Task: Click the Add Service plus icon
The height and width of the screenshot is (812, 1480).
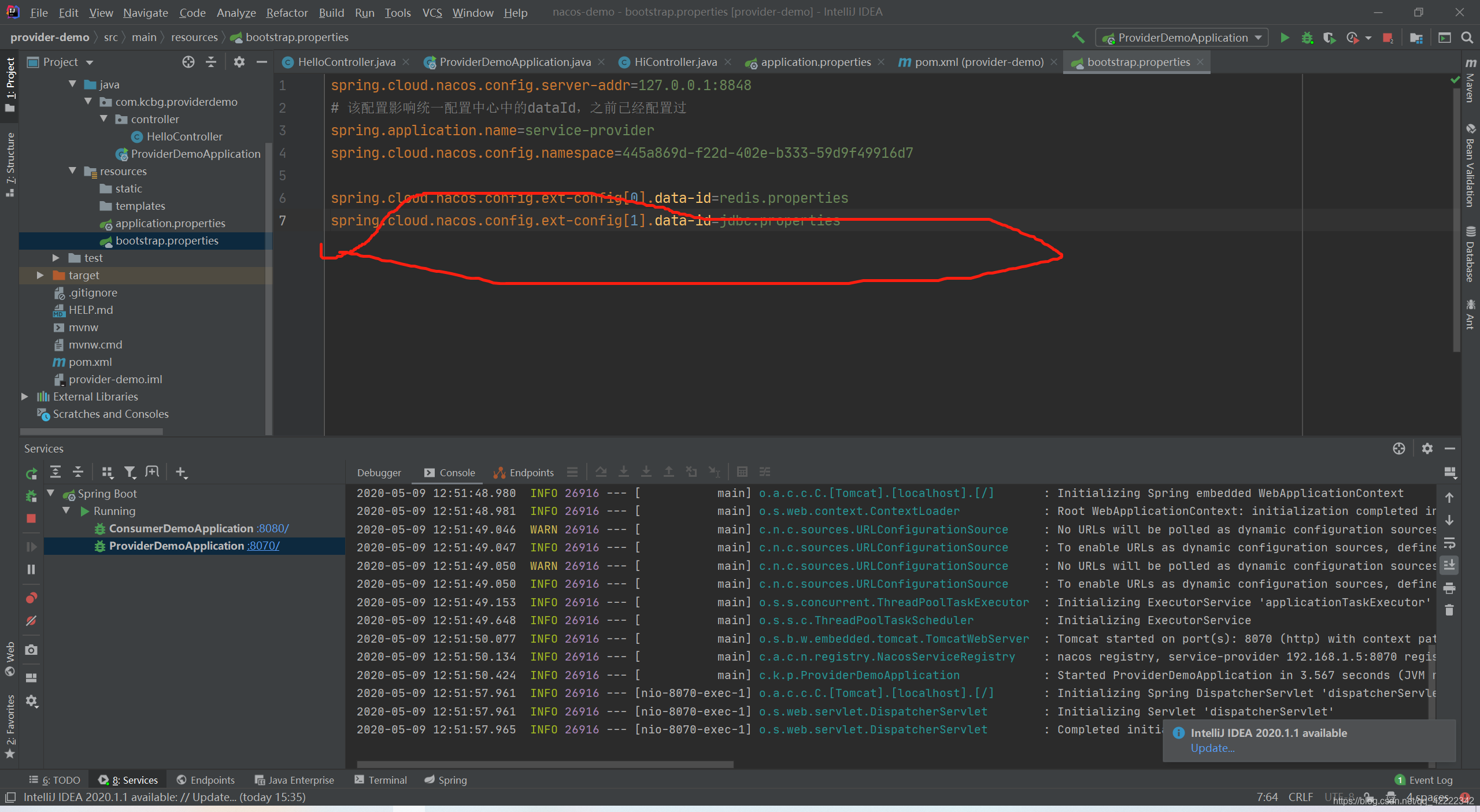Action: (181, 472)
